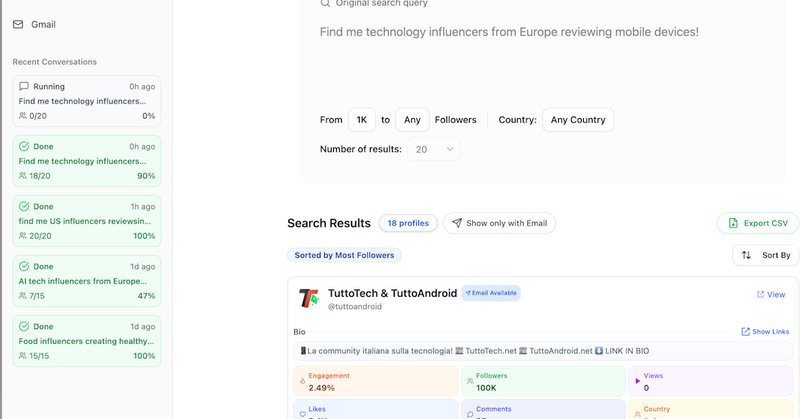Click people icon next to 7/15

tap(23, 295)
